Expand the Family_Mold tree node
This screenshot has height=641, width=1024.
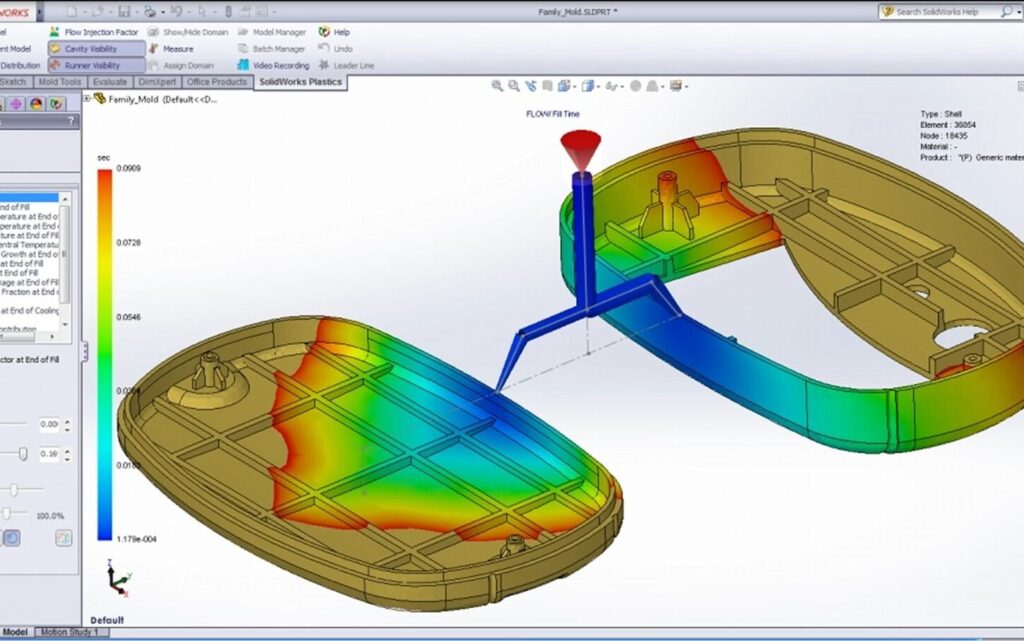87,99
